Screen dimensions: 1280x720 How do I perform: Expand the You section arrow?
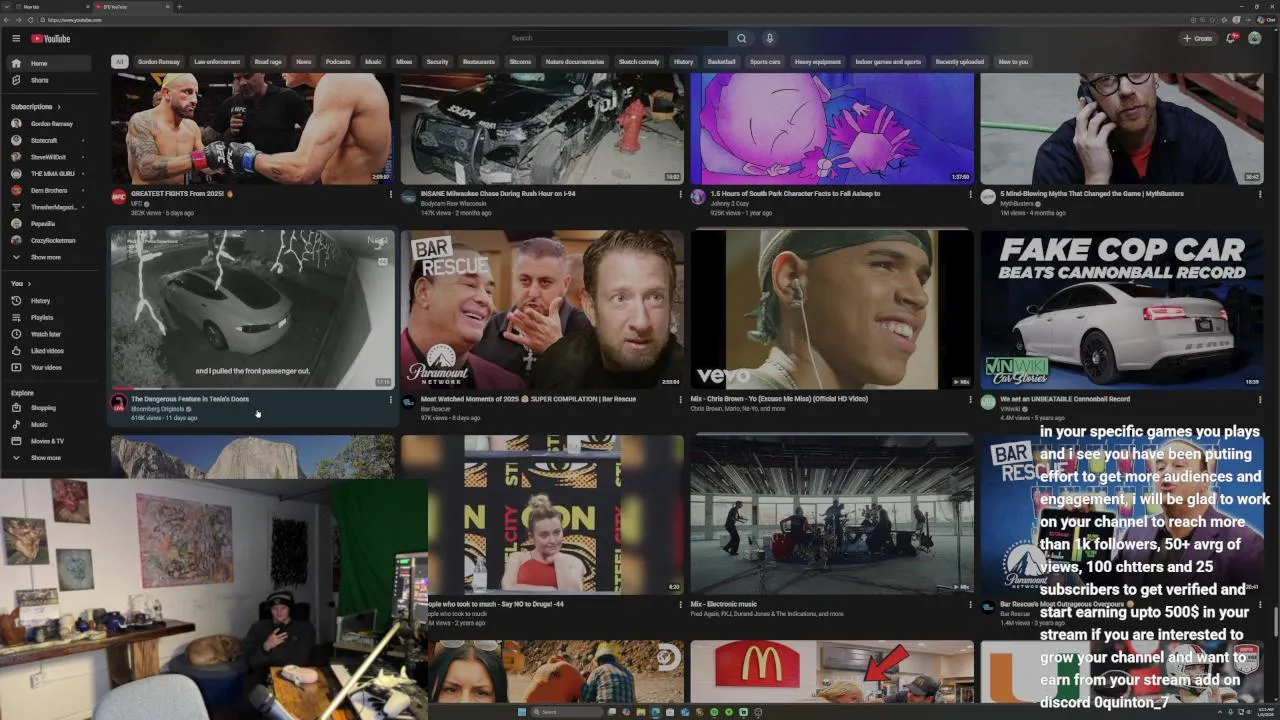click(29, 284)
